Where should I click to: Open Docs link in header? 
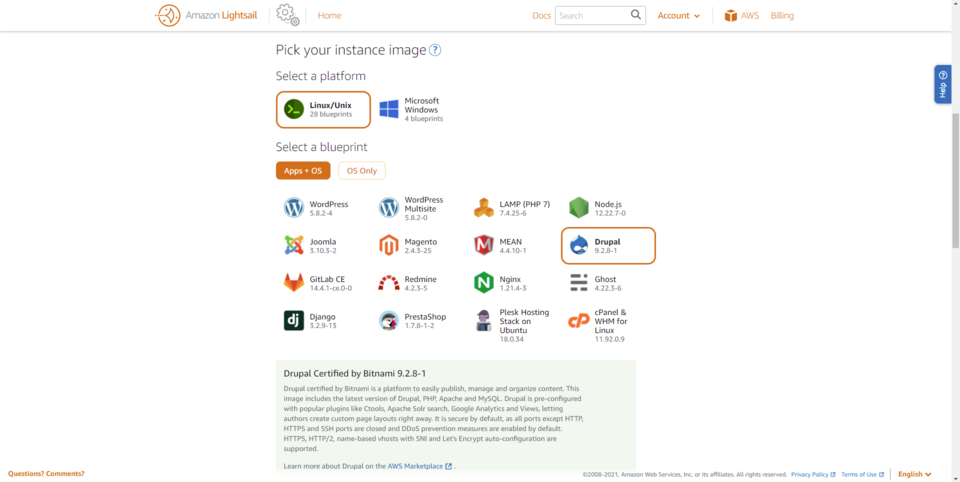click(x=541, y=16)
